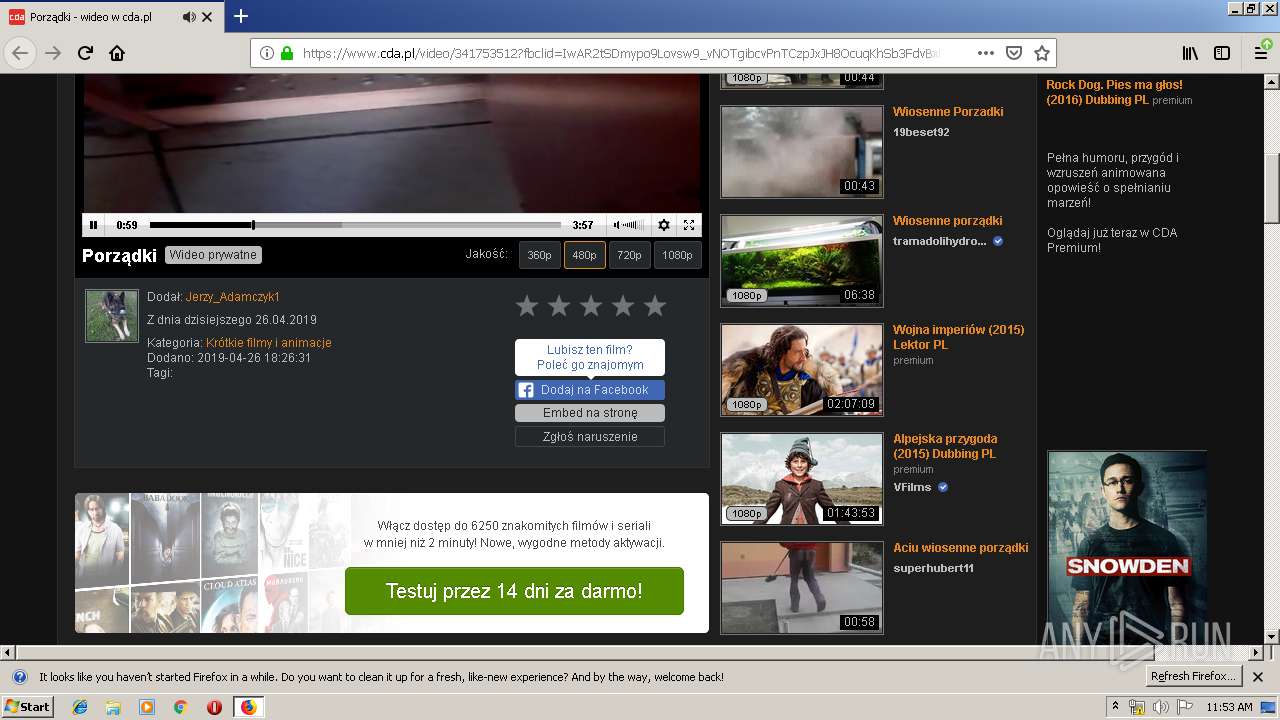Mute the tab via speaker icon

pos(190,17)
